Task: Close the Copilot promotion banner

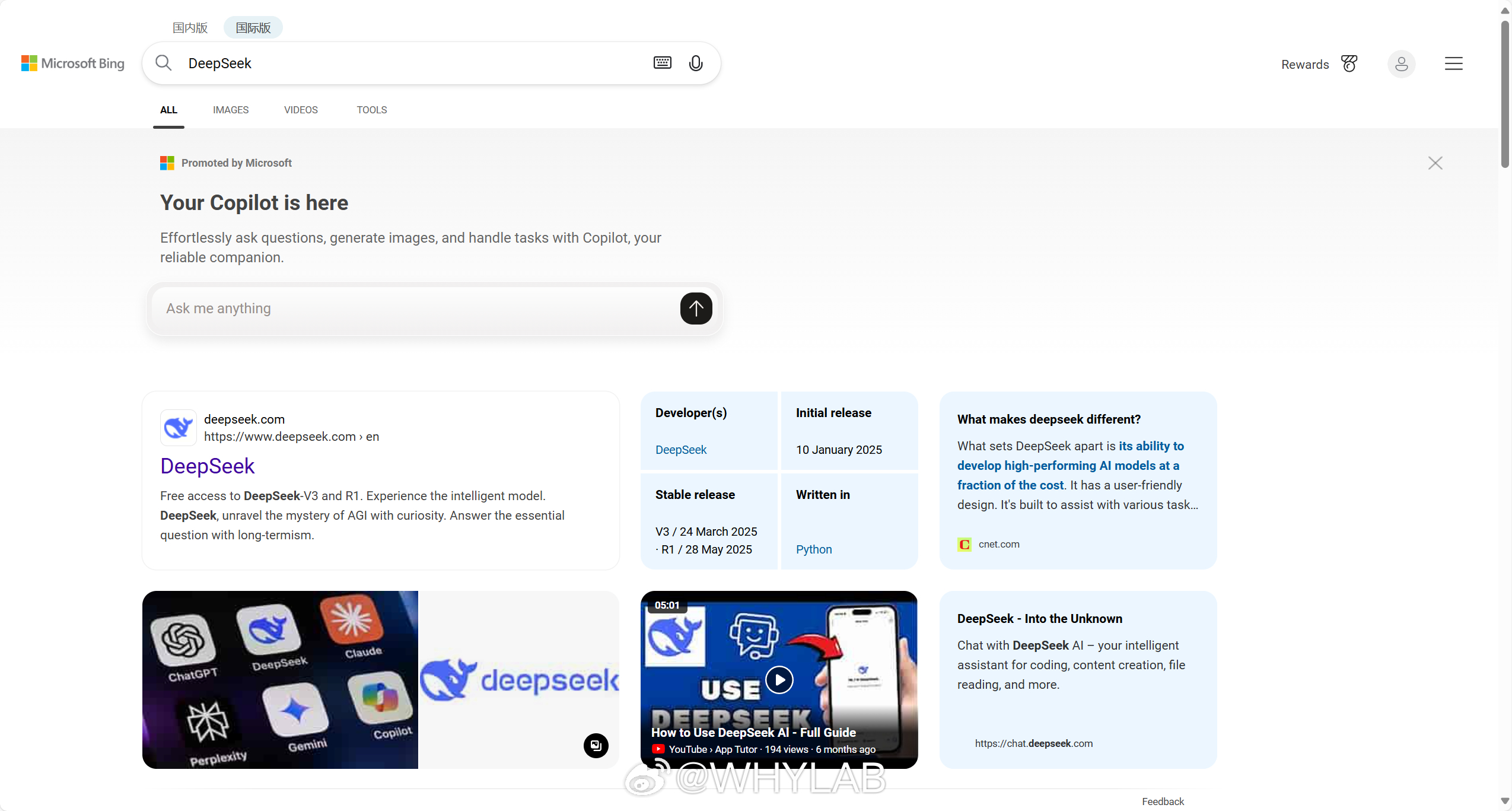Action: pyautogui.click(x=1435, y=163)
